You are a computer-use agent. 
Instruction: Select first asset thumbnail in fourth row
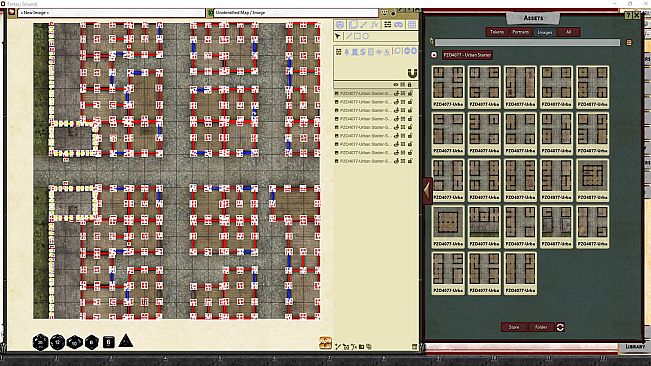pos(448,227)
